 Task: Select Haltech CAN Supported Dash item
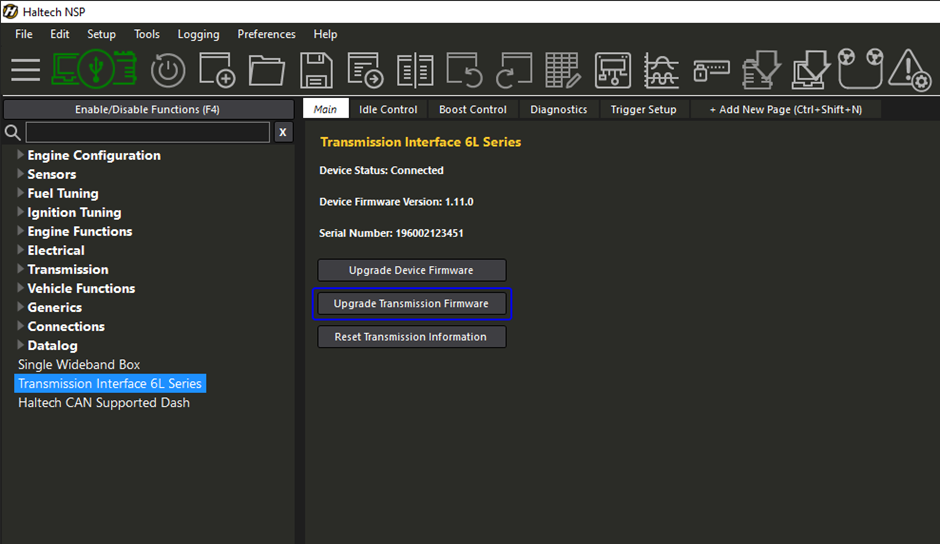point(104,402)
